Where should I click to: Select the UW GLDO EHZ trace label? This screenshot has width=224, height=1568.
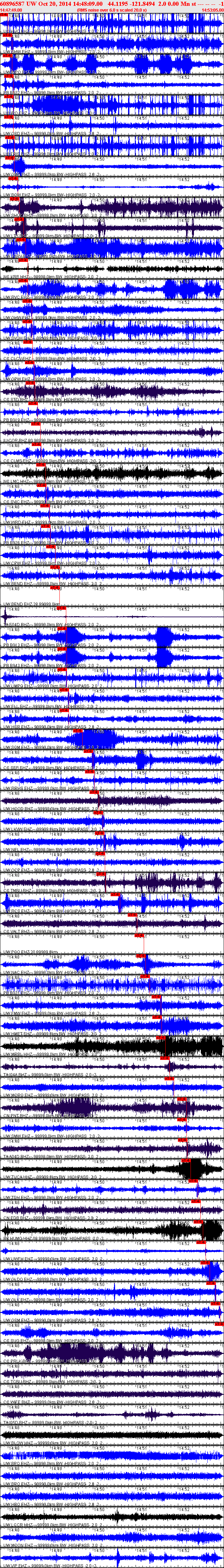pos(52,1279)
